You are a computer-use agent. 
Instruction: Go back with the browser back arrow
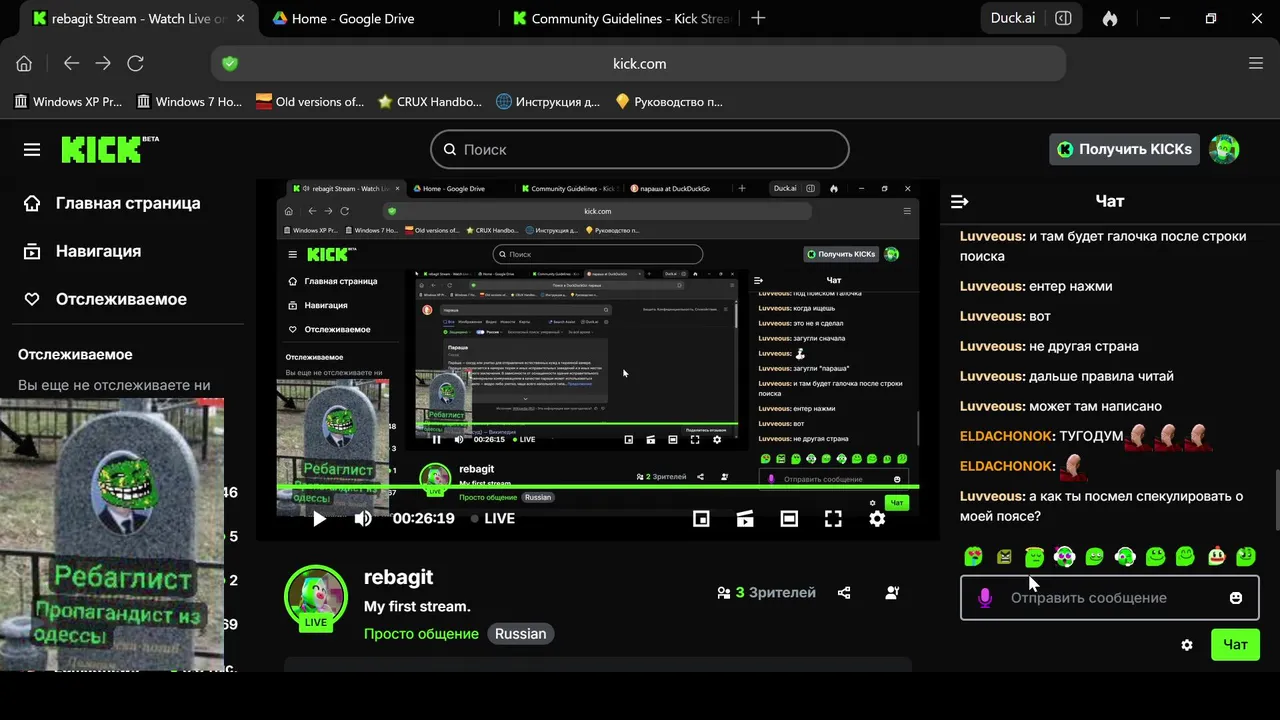(71, 63)
